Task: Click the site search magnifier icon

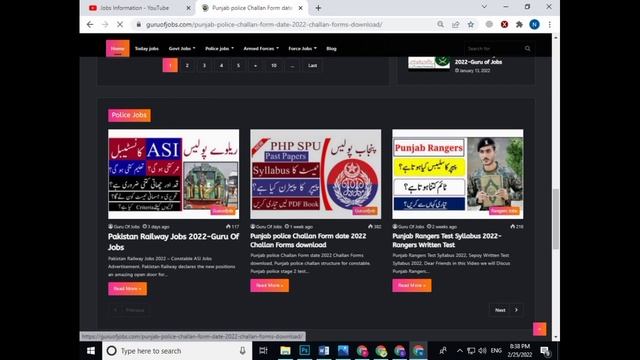Action: point(527,49)
